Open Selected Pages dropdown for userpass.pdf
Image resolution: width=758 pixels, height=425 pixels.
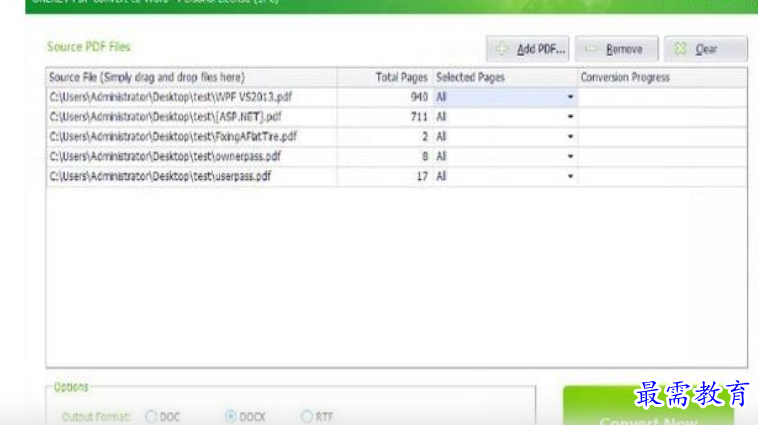tap(570, 176)
